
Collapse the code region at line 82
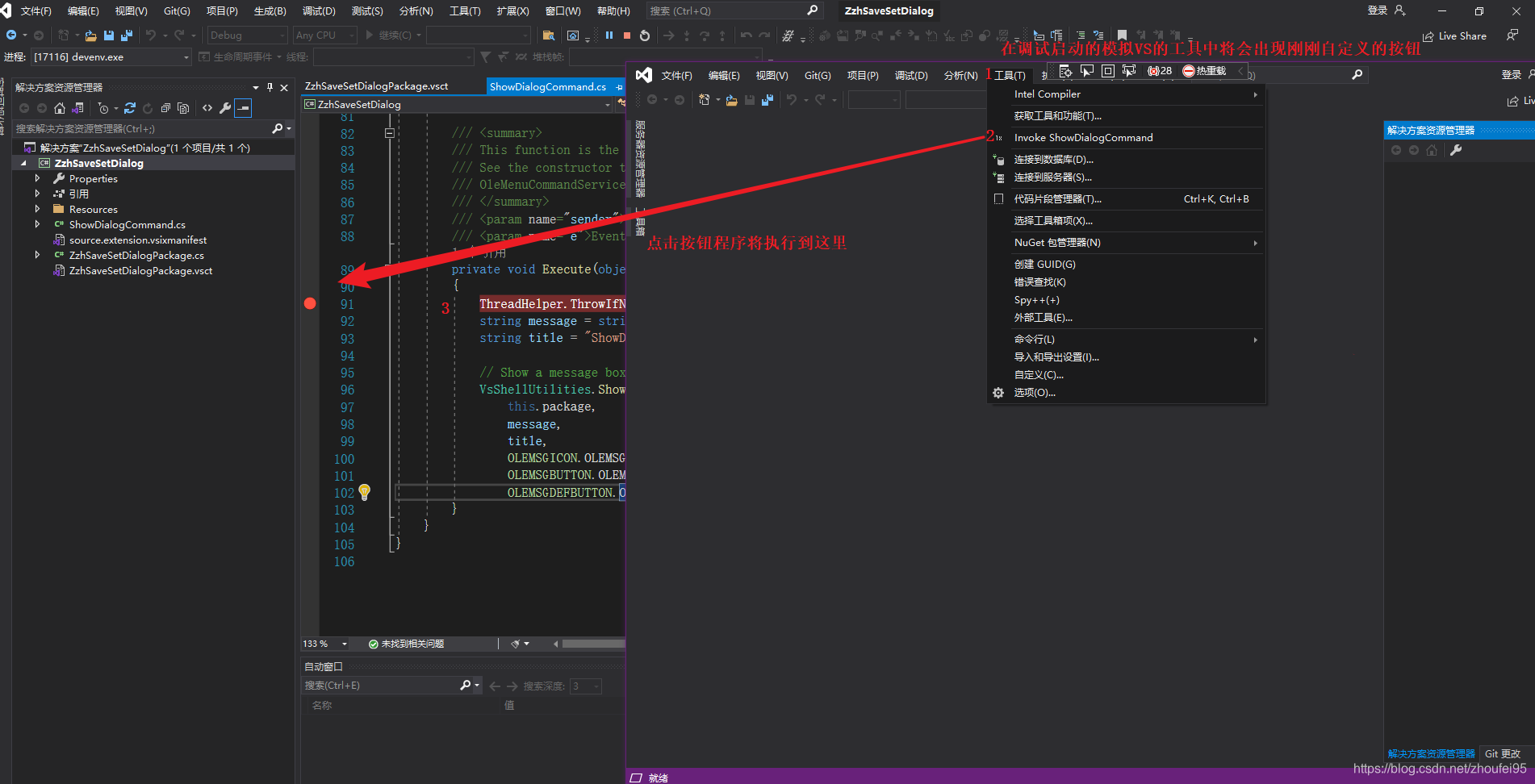pos(389,133)
